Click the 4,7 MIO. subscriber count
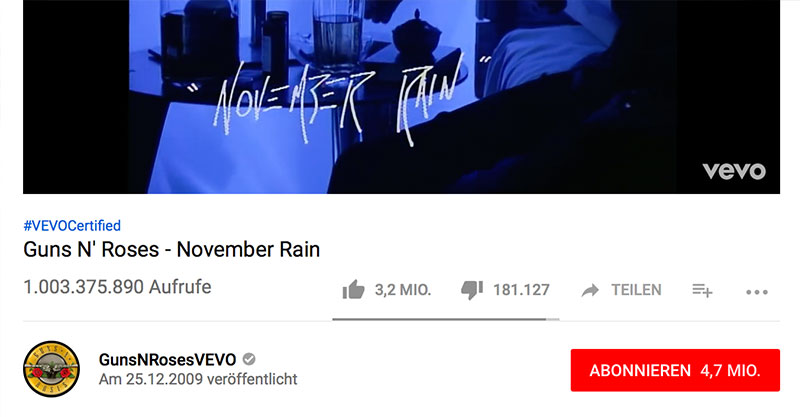 click(731, 371)
